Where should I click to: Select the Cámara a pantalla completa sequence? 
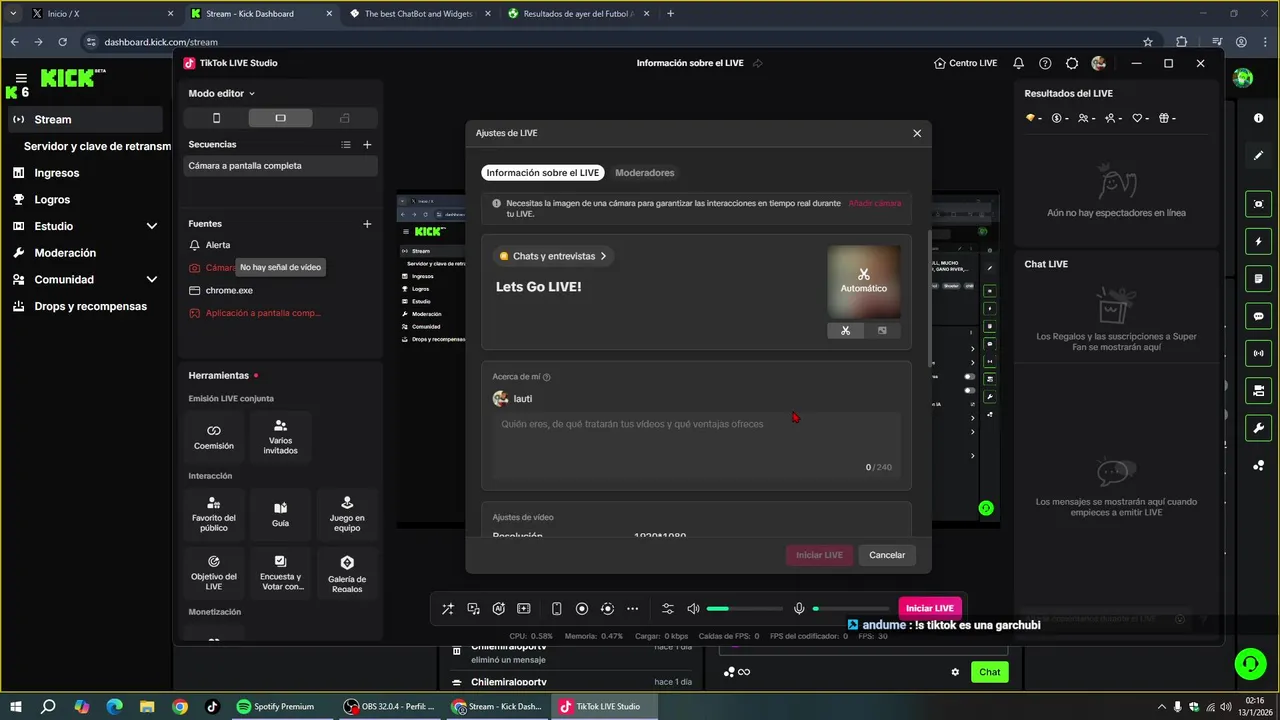click(281, 166)
